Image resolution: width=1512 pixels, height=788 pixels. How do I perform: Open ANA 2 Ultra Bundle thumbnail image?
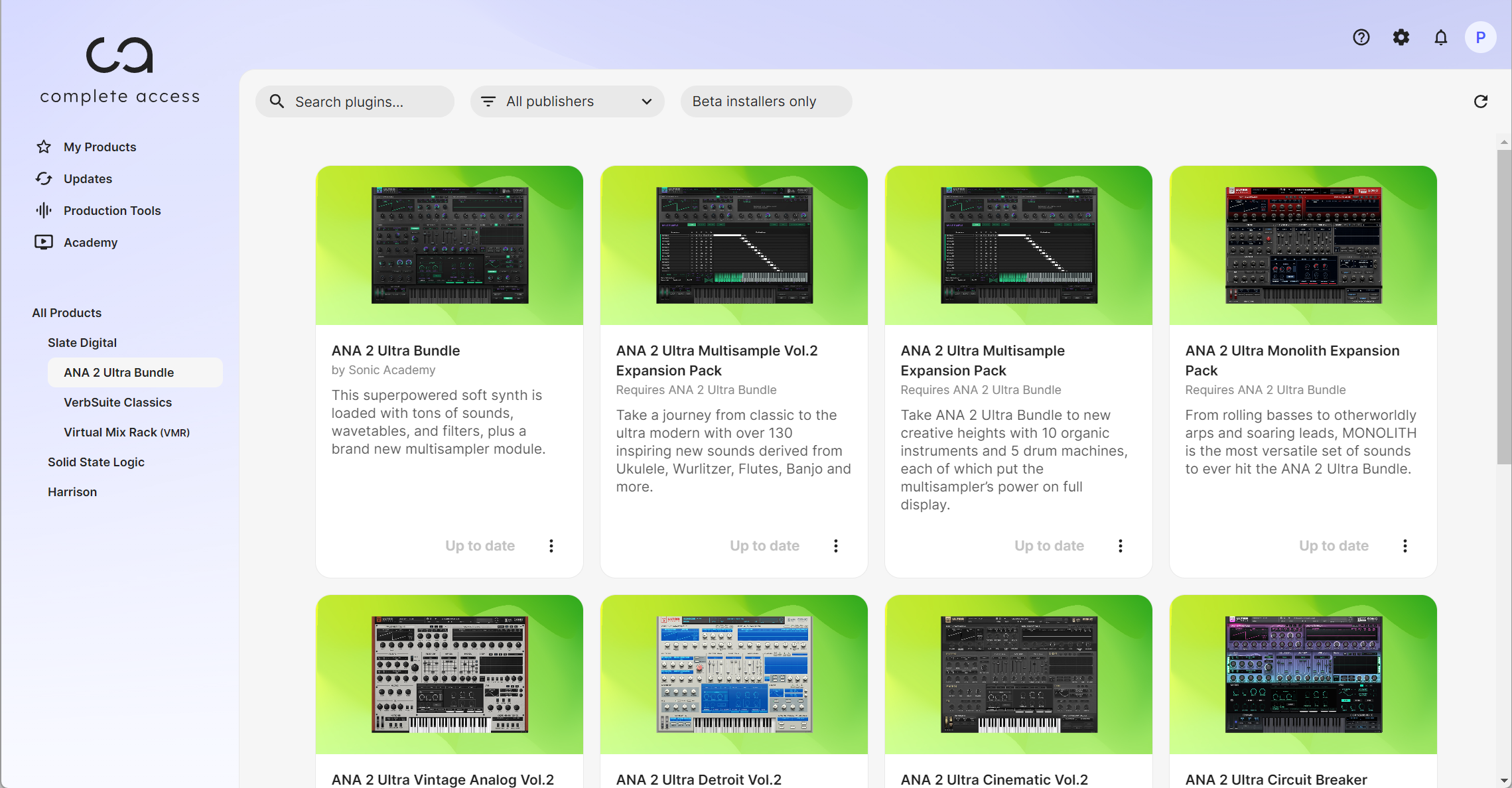(449, 245)
